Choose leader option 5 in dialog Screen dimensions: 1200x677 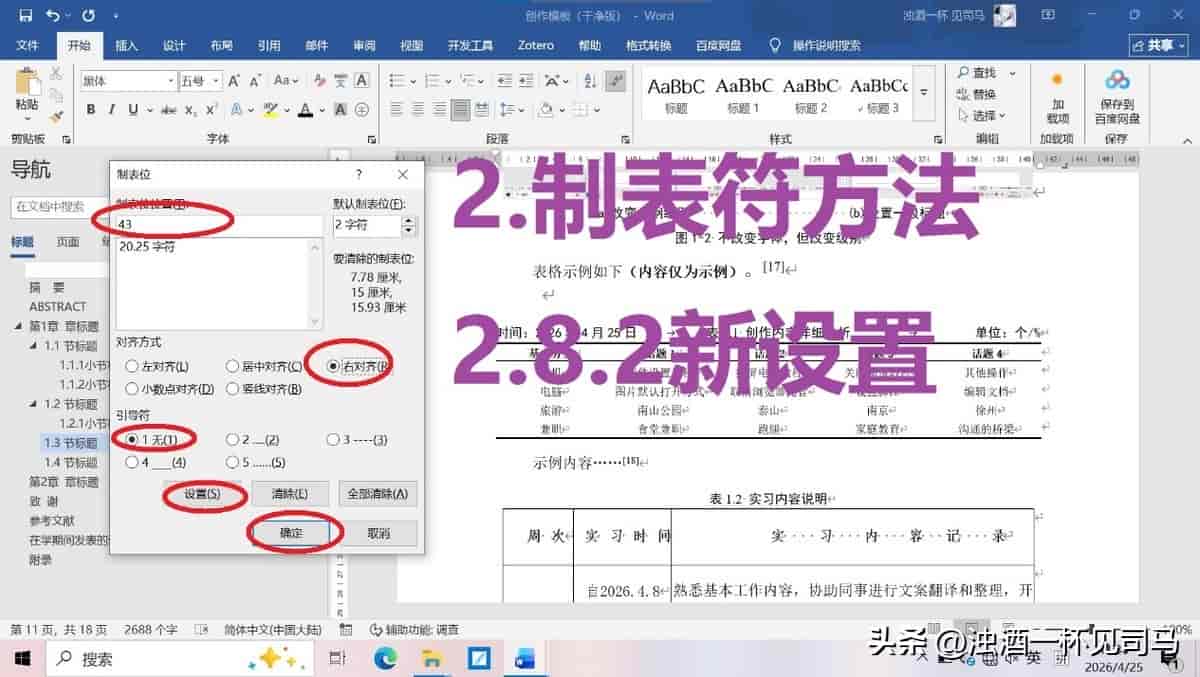click(256, 463)
